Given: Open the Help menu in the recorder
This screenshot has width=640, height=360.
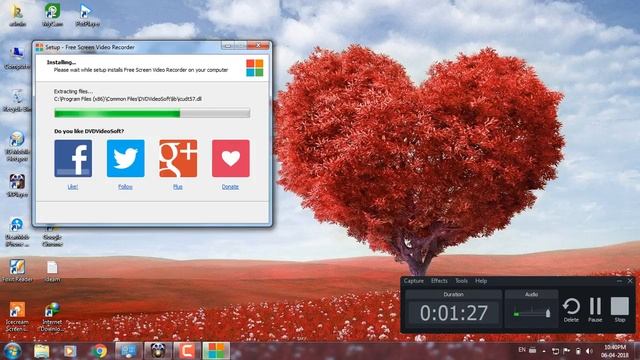Looking at the screenshot, I should tap(481, 281).
